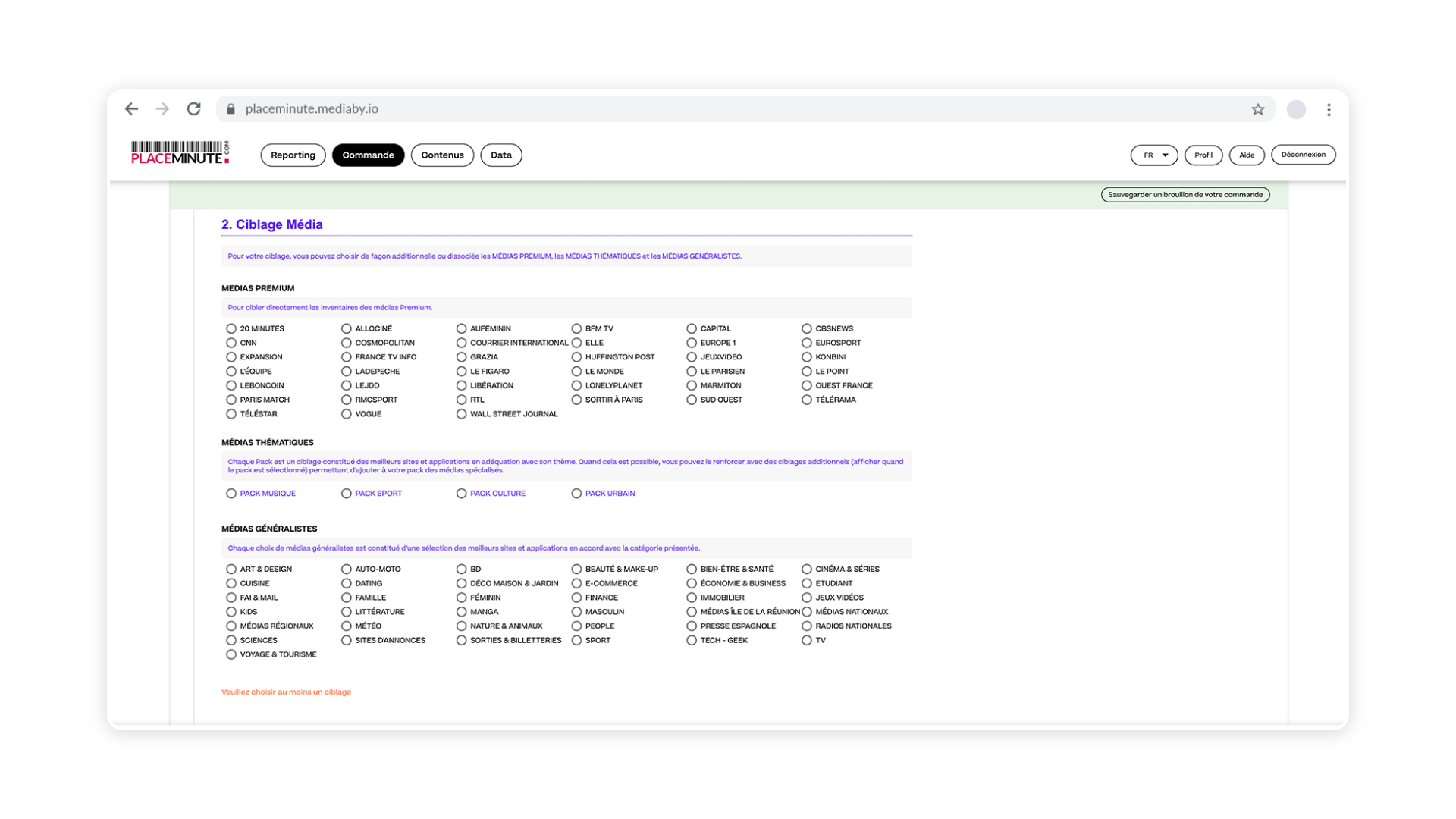The image size is (1456, 819).
Task: Select the VOGUE radio button
Action: (x=347, y=414)
